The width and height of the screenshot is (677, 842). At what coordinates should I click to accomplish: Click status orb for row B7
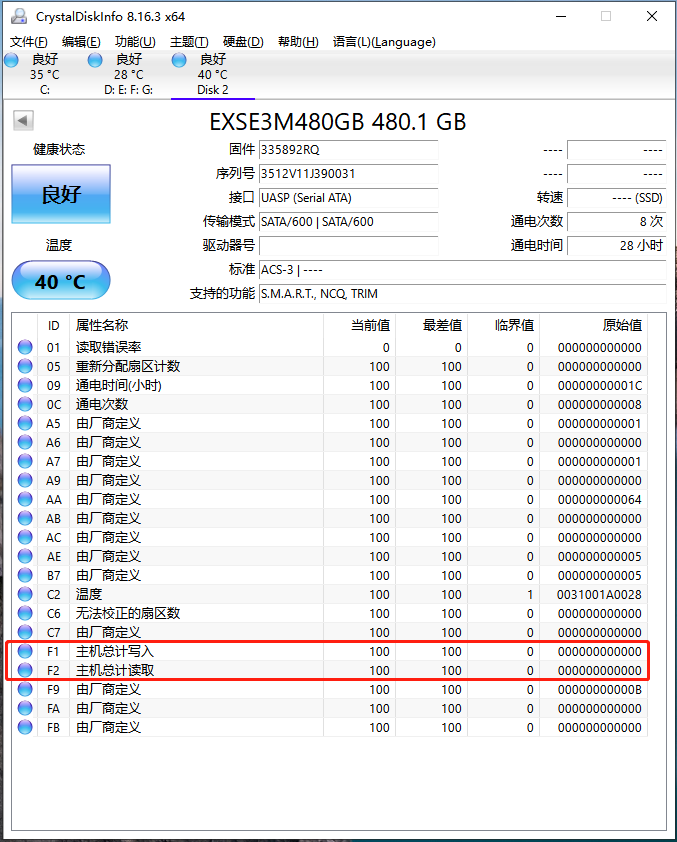pos(25,575)
